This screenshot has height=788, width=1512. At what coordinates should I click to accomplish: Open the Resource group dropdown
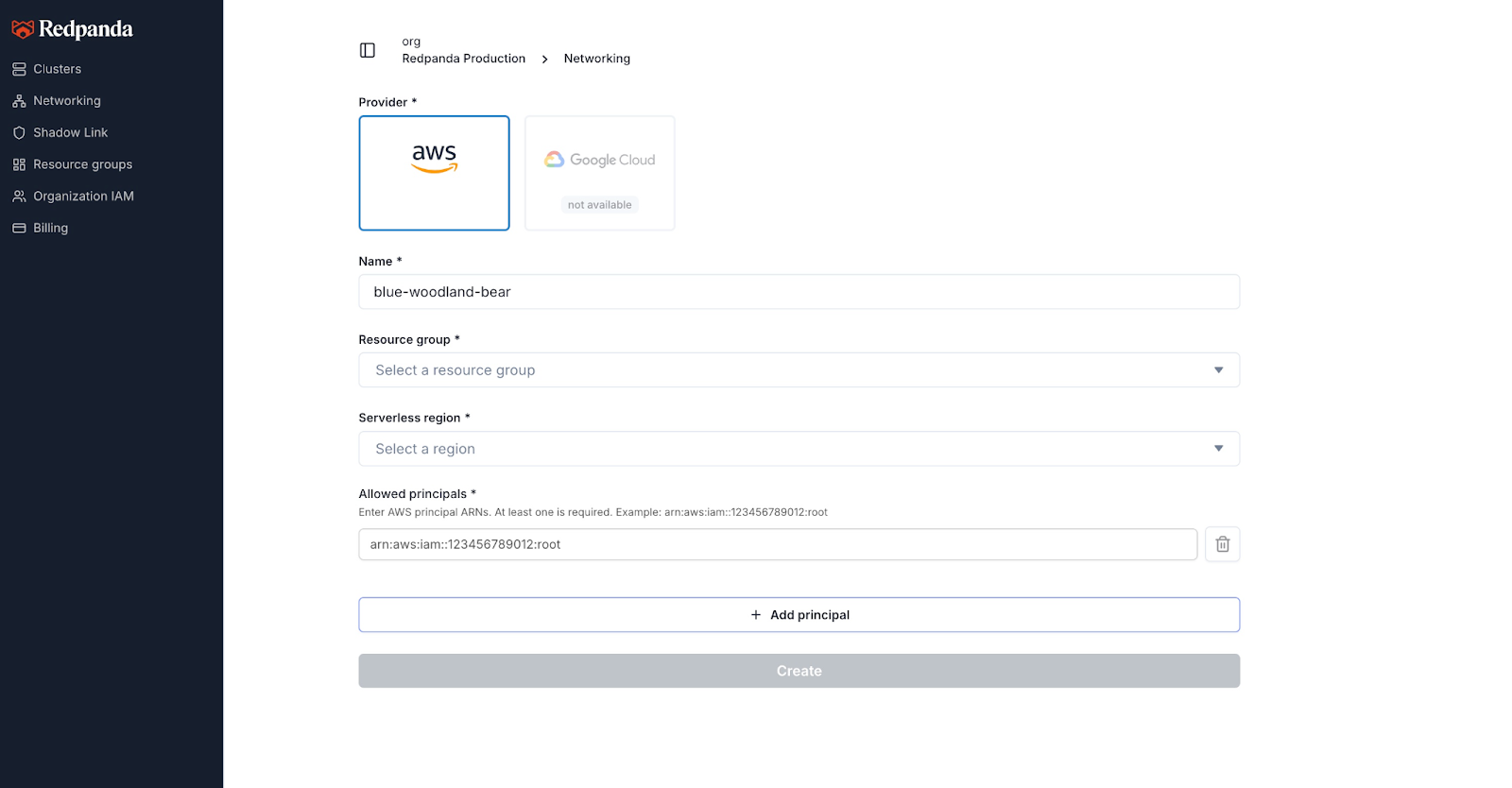pos(799,370)
